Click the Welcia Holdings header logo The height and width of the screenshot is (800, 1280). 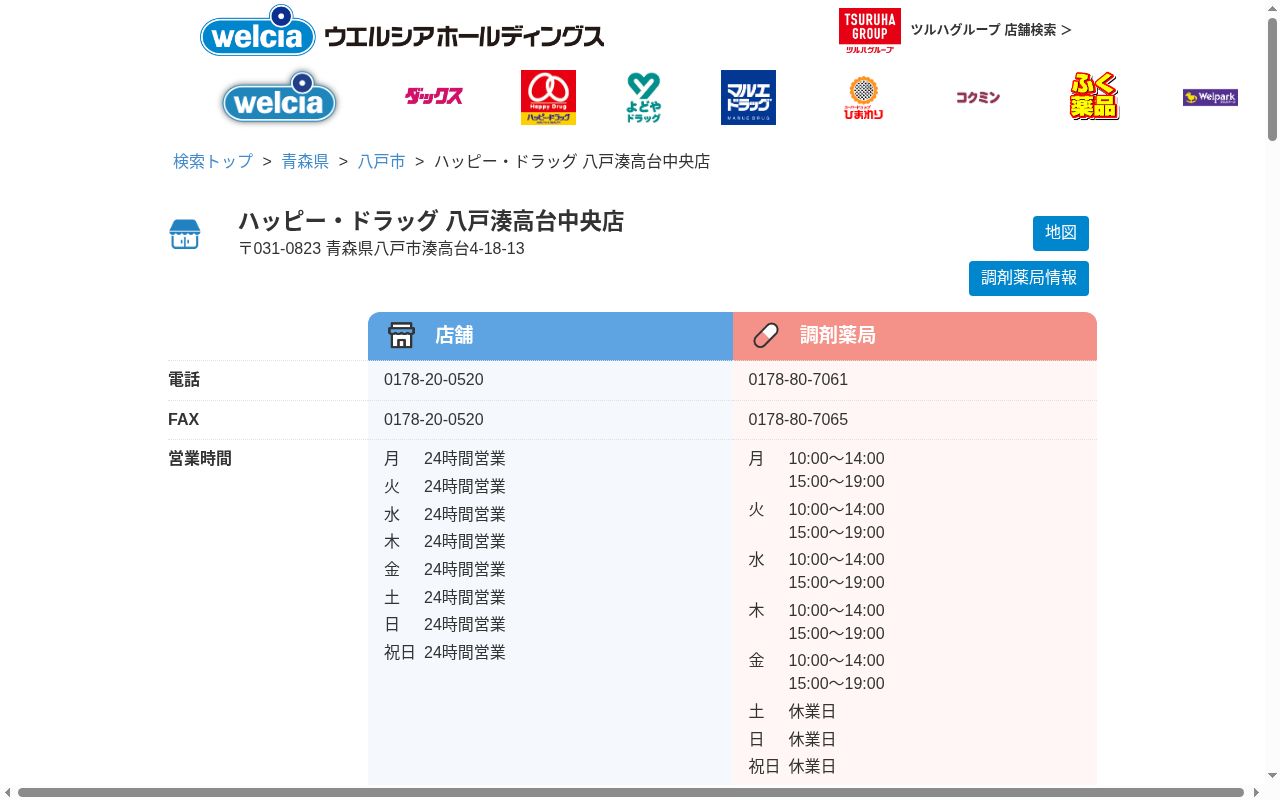click(402, 31)
